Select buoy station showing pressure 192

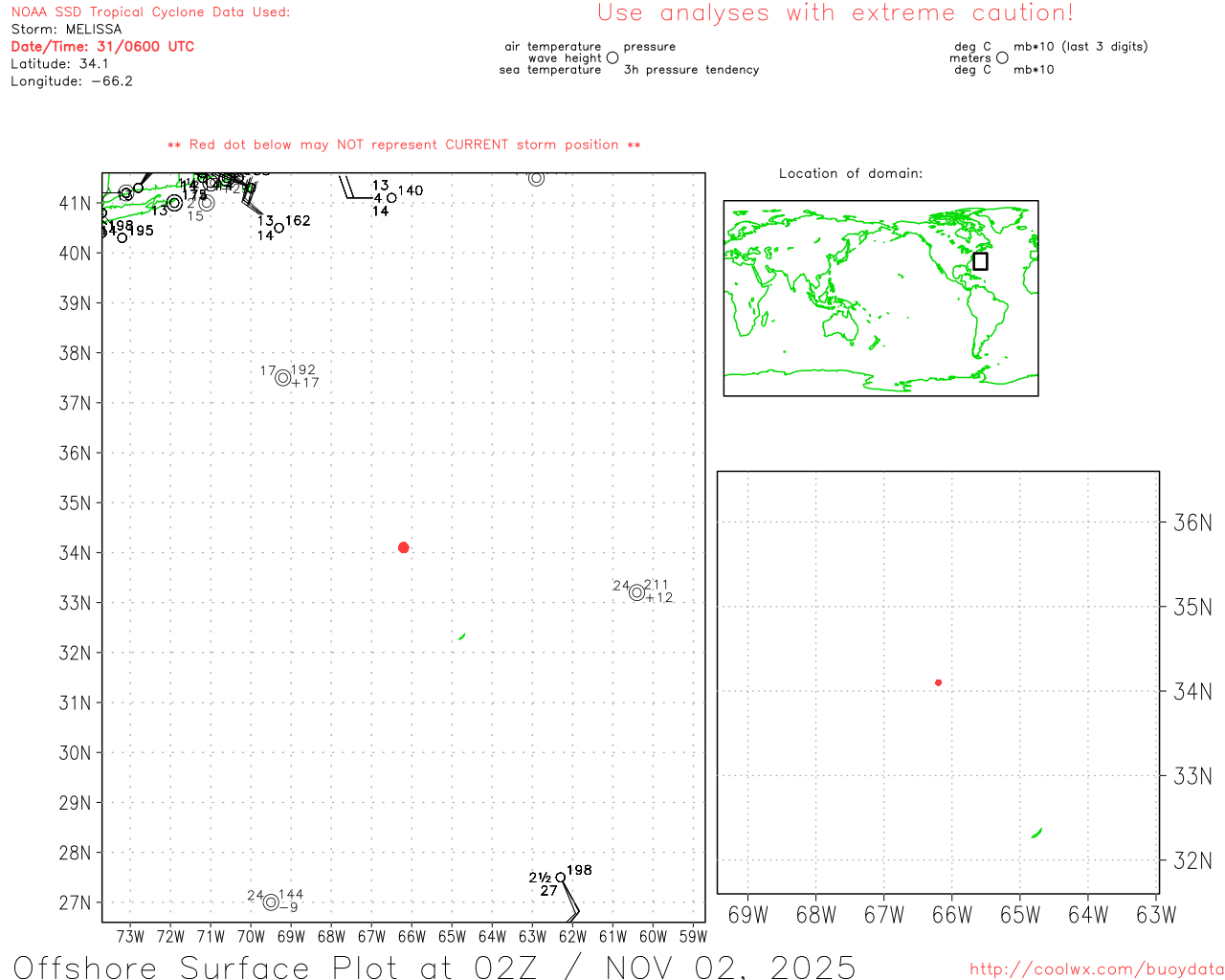pos(283,378)
